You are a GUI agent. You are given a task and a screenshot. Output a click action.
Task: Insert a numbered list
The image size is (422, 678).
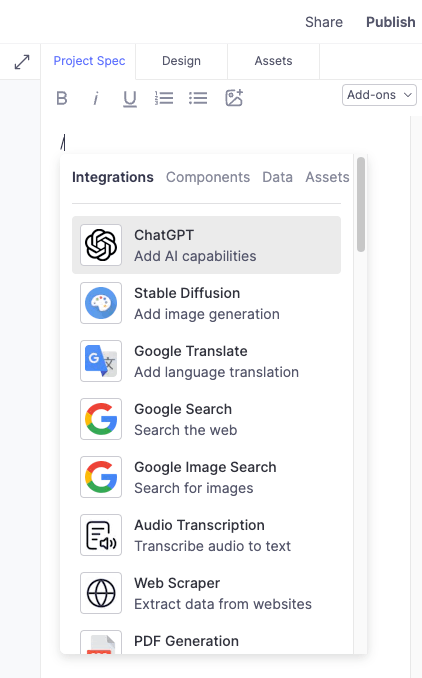pos(164,98)
